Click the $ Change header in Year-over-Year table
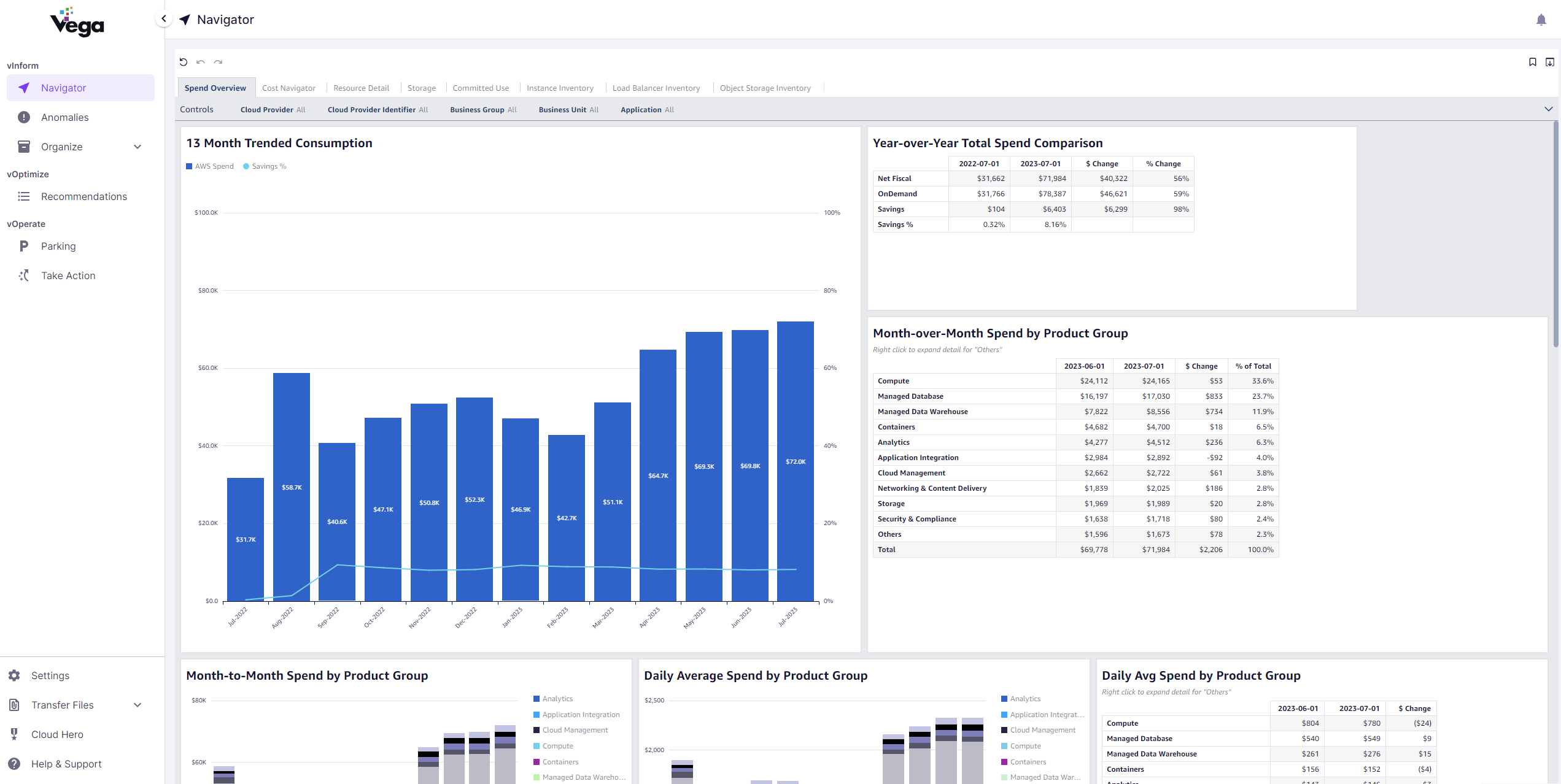 coord(1102,164)
